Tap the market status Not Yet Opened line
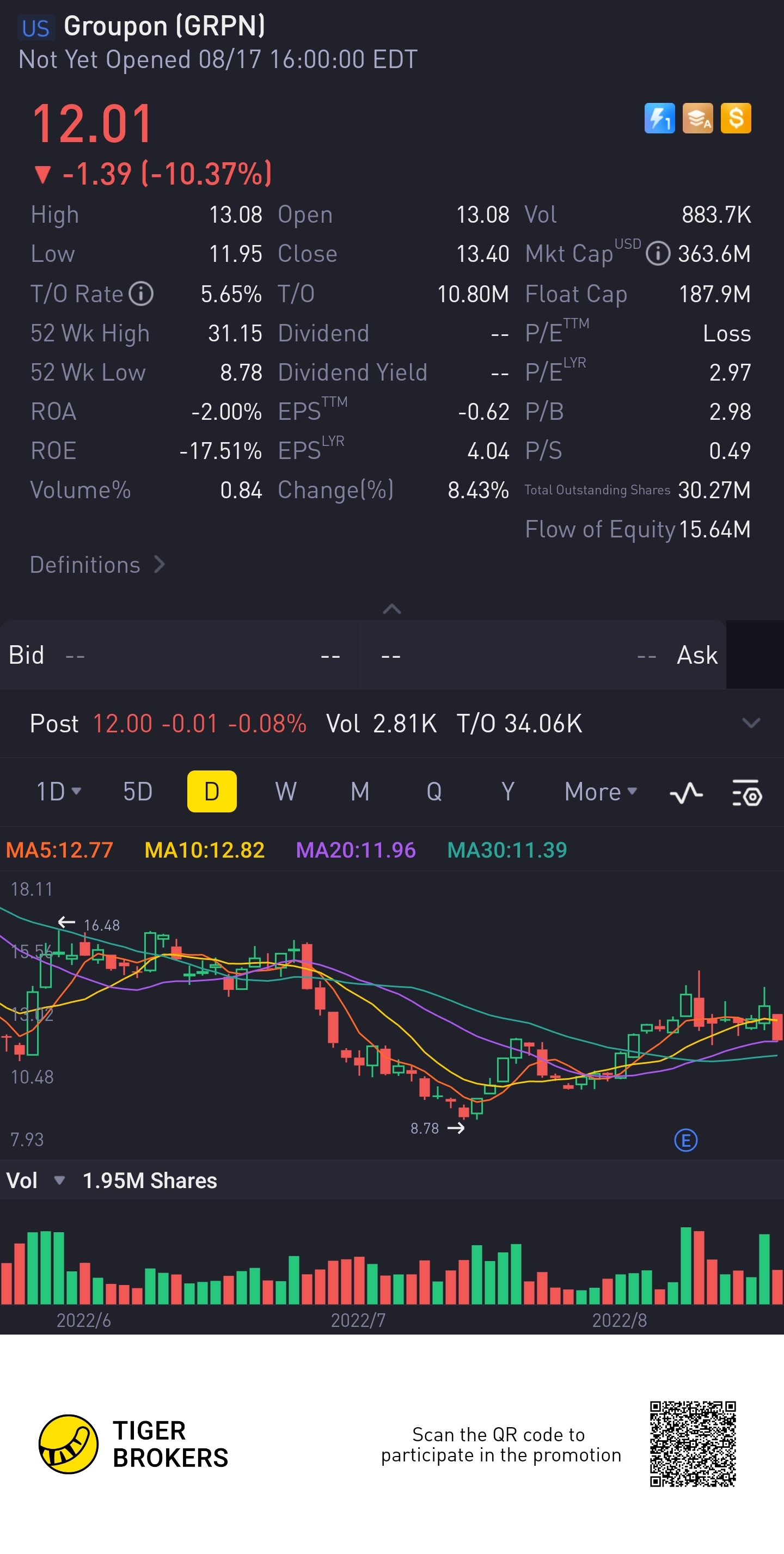784x1554 pixels. pyautogui.click(x=218, y=60)
